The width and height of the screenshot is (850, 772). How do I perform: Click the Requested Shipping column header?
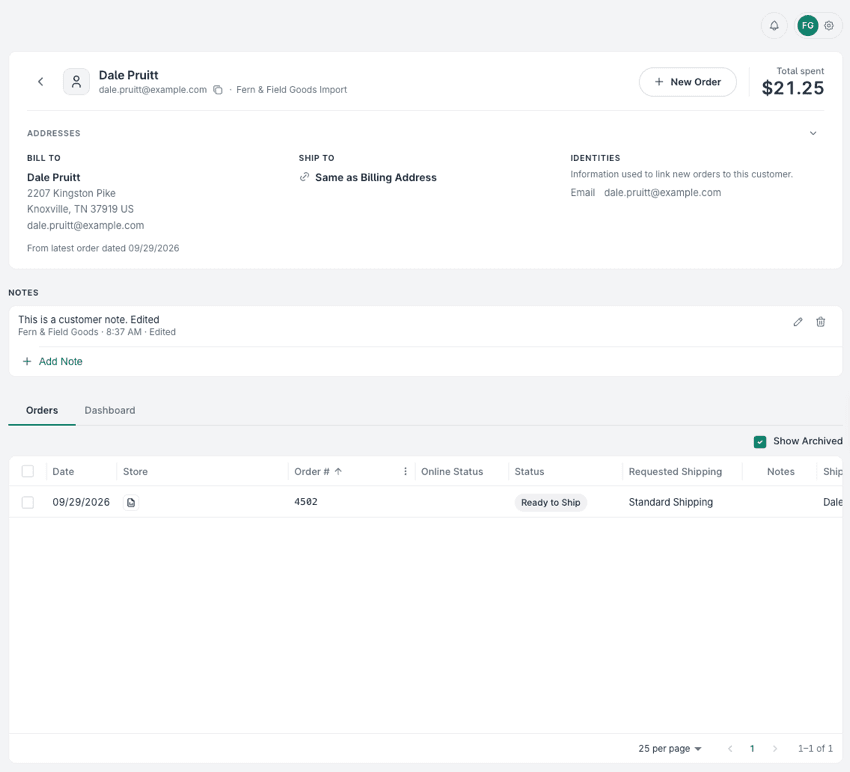click(x=675, y=472)
